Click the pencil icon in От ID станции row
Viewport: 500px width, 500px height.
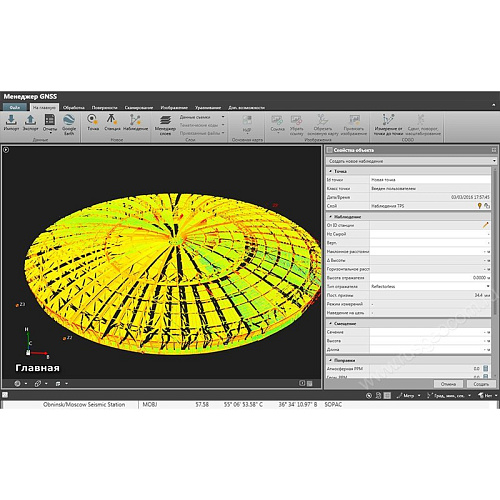486,225
